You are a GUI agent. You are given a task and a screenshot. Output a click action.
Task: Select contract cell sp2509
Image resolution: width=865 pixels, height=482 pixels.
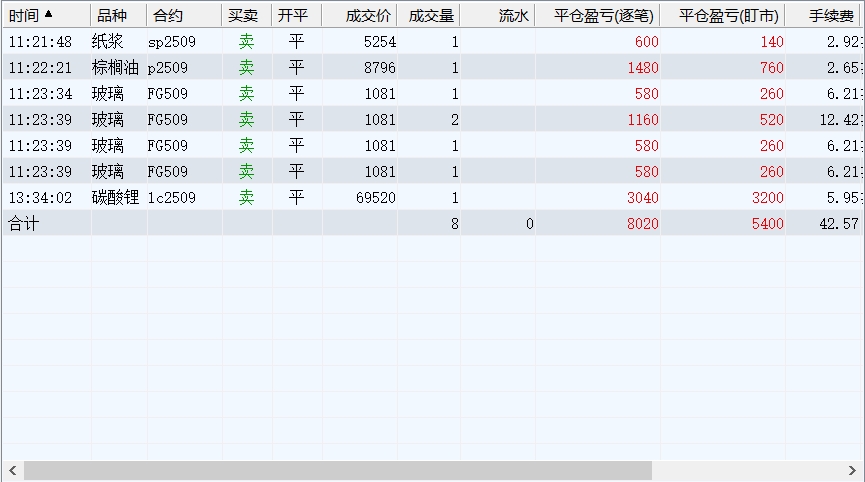[x=172, y=42]
